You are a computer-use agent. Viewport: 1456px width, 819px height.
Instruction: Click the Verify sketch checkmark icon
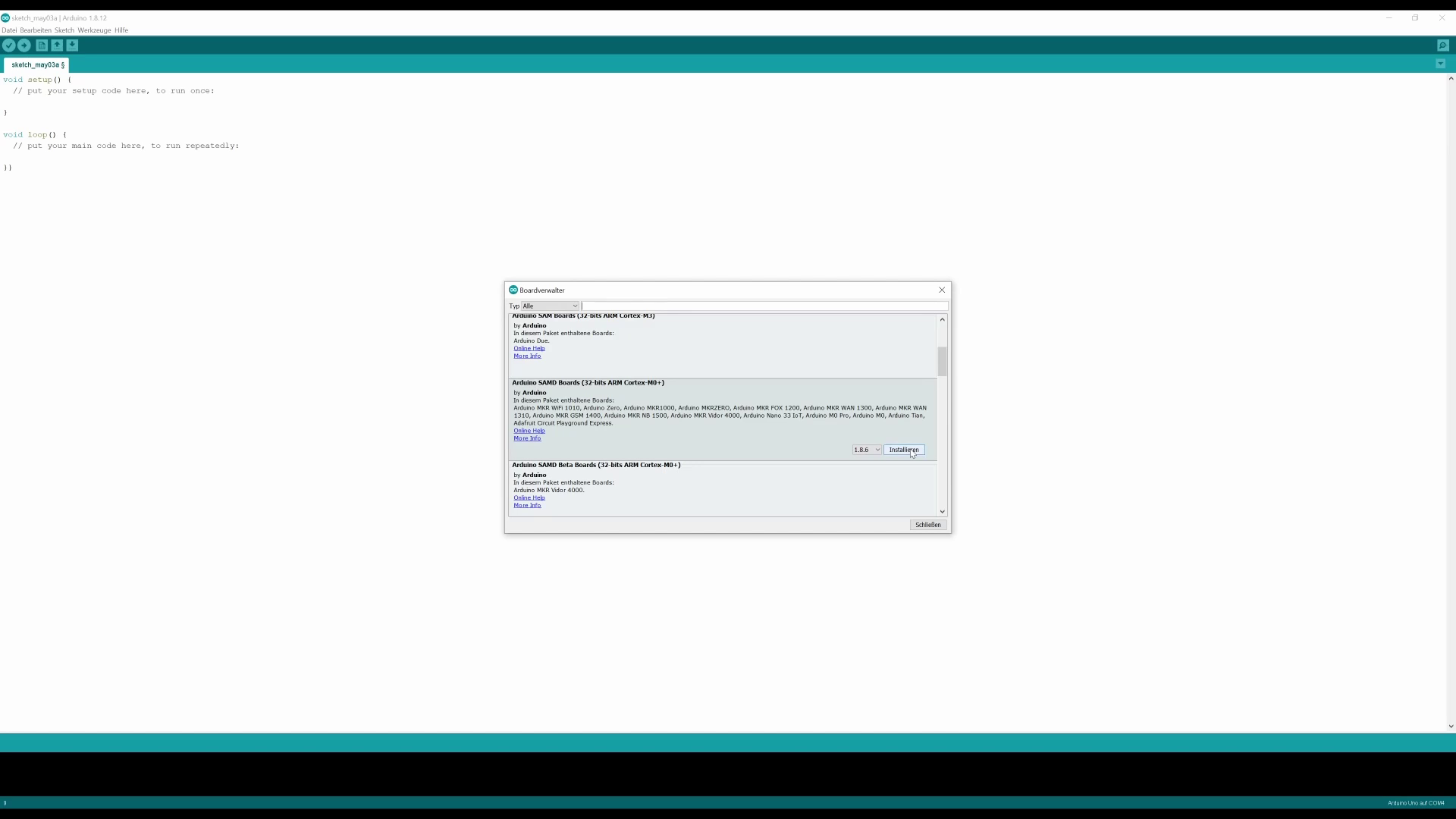(9, 45)
